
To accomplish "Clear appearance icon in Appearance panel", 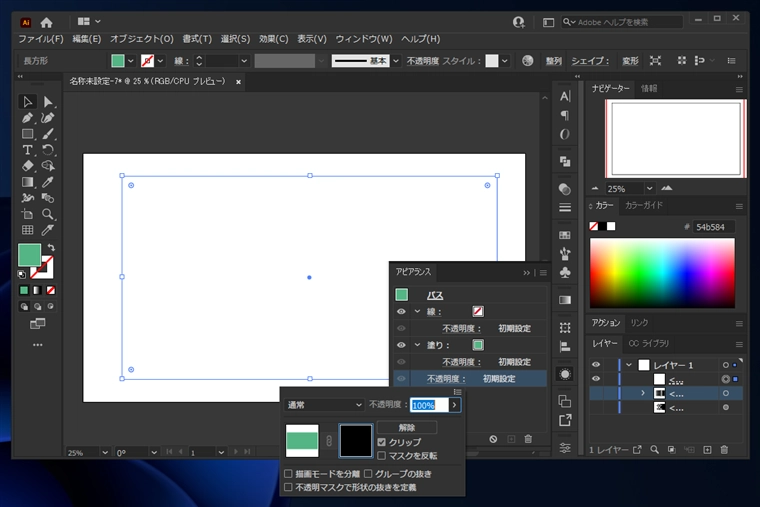I will pos(493,439).
